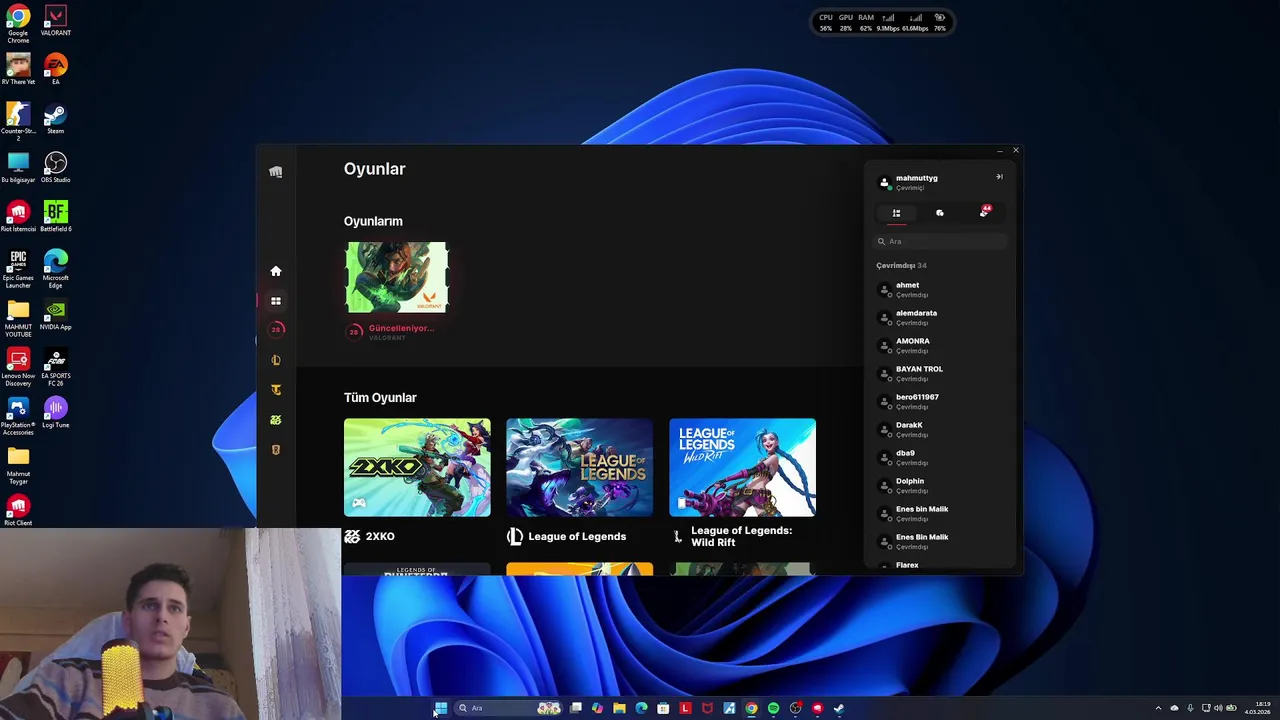Collapse the social panel arrow
Screen dimensions: 1280x720
(x=999, y=177)
